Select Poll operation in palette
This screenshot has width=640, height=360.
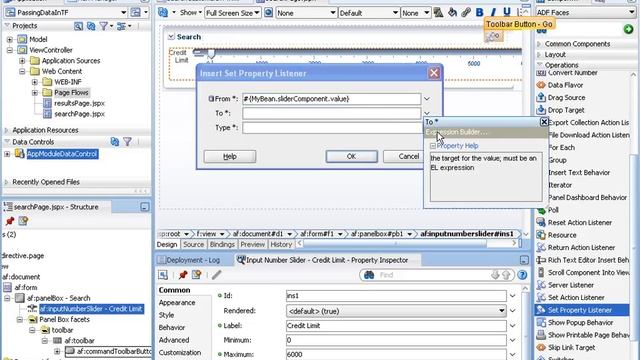click(553, 210)
